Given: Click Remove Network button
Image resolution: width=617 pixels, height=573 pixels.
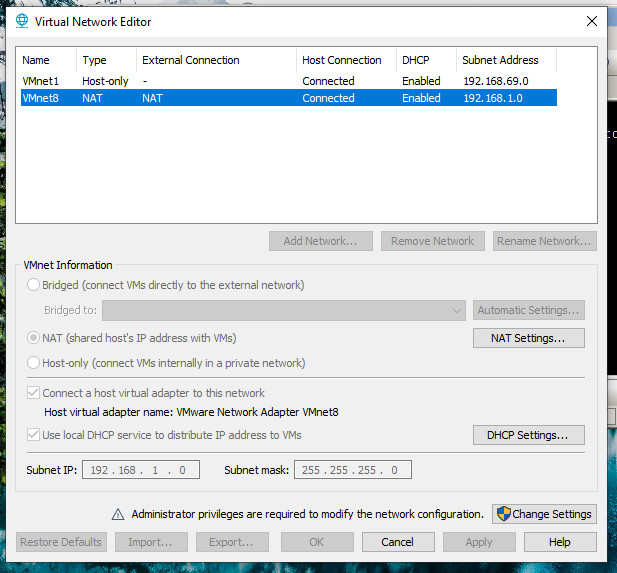Looking at the screenshot, I should click(432, 241).
